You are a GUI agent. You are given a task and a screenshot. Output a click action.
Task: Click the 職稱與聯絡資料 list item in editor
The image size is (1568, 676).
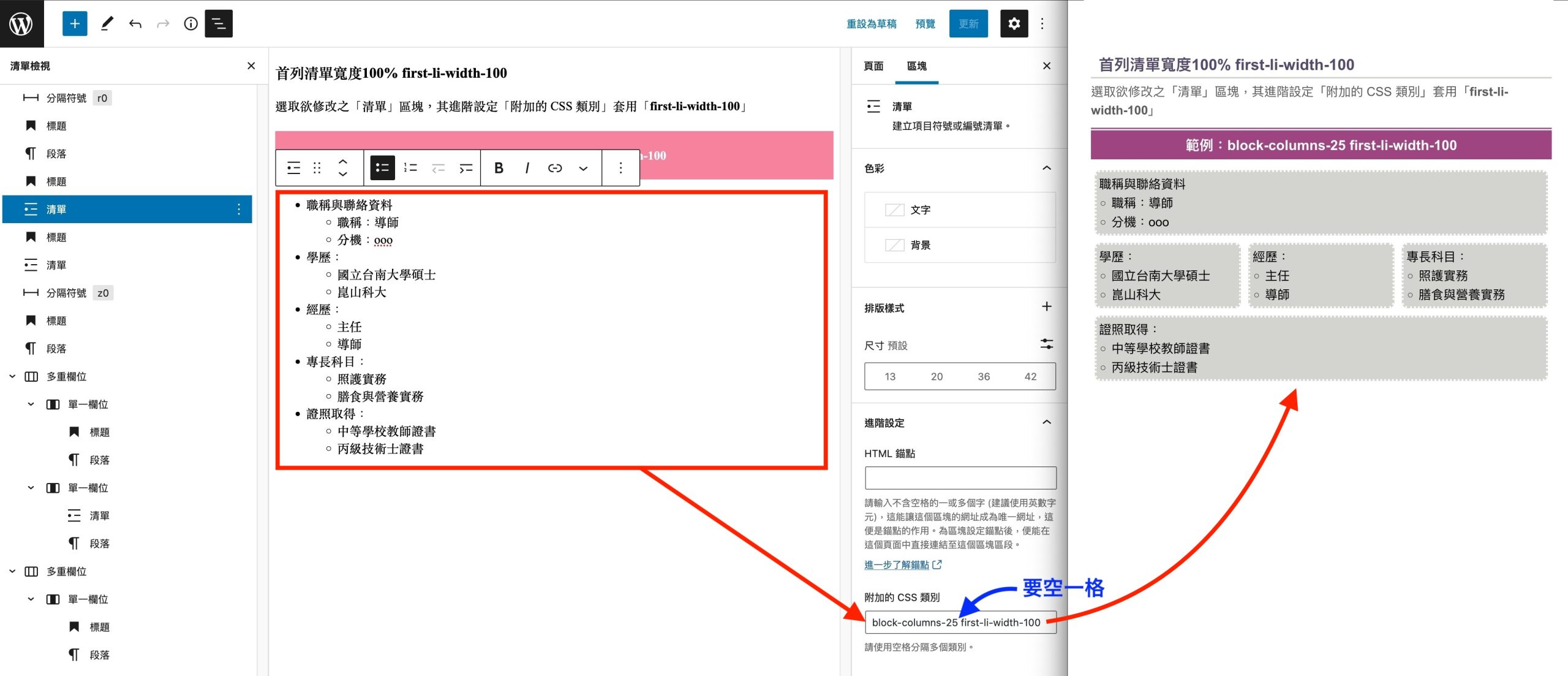tap(349, 205)
